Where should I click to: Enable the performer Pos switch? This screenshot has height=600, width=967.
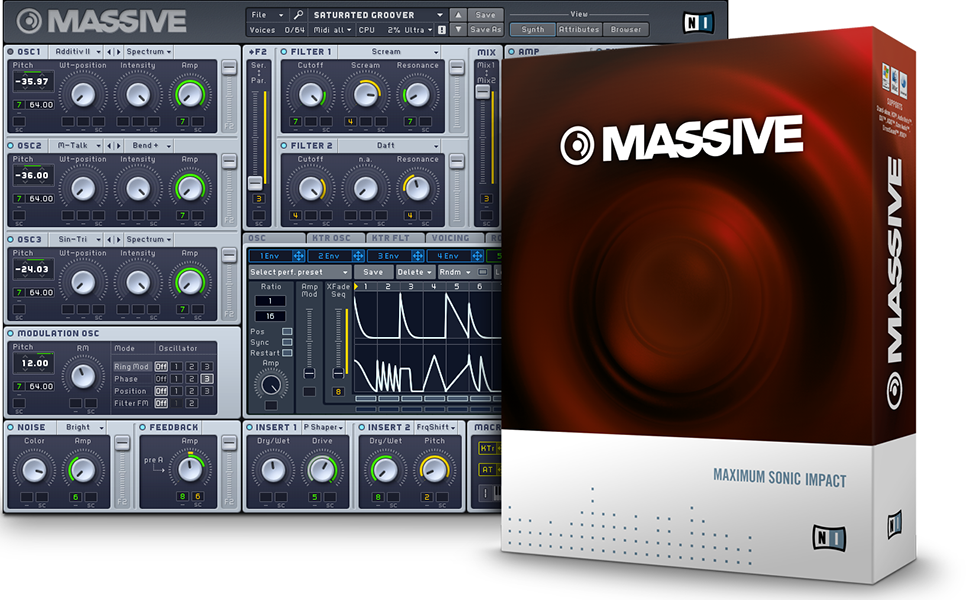point(287,332)
